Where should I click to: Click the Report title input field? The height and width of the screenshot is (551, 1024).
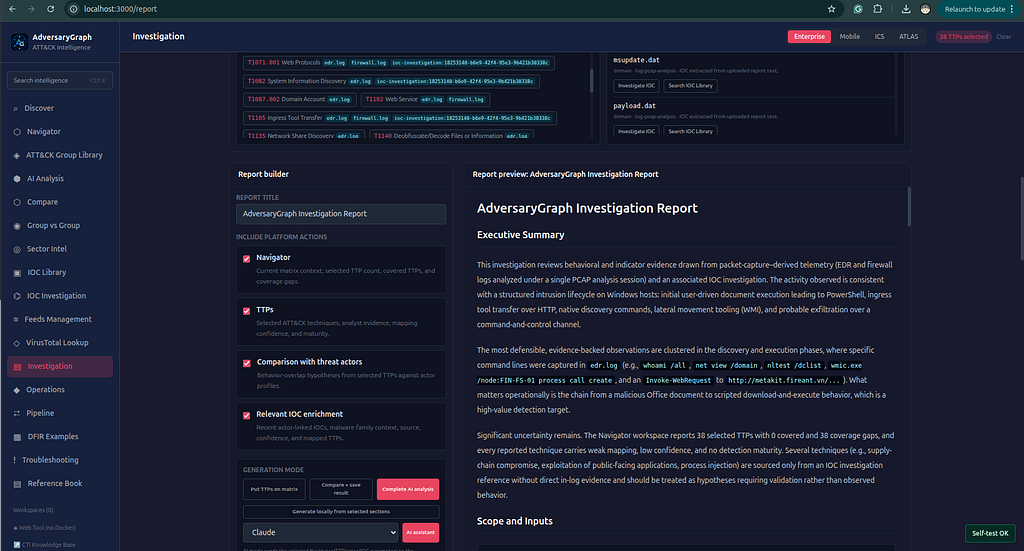click(x=341, y=214)
